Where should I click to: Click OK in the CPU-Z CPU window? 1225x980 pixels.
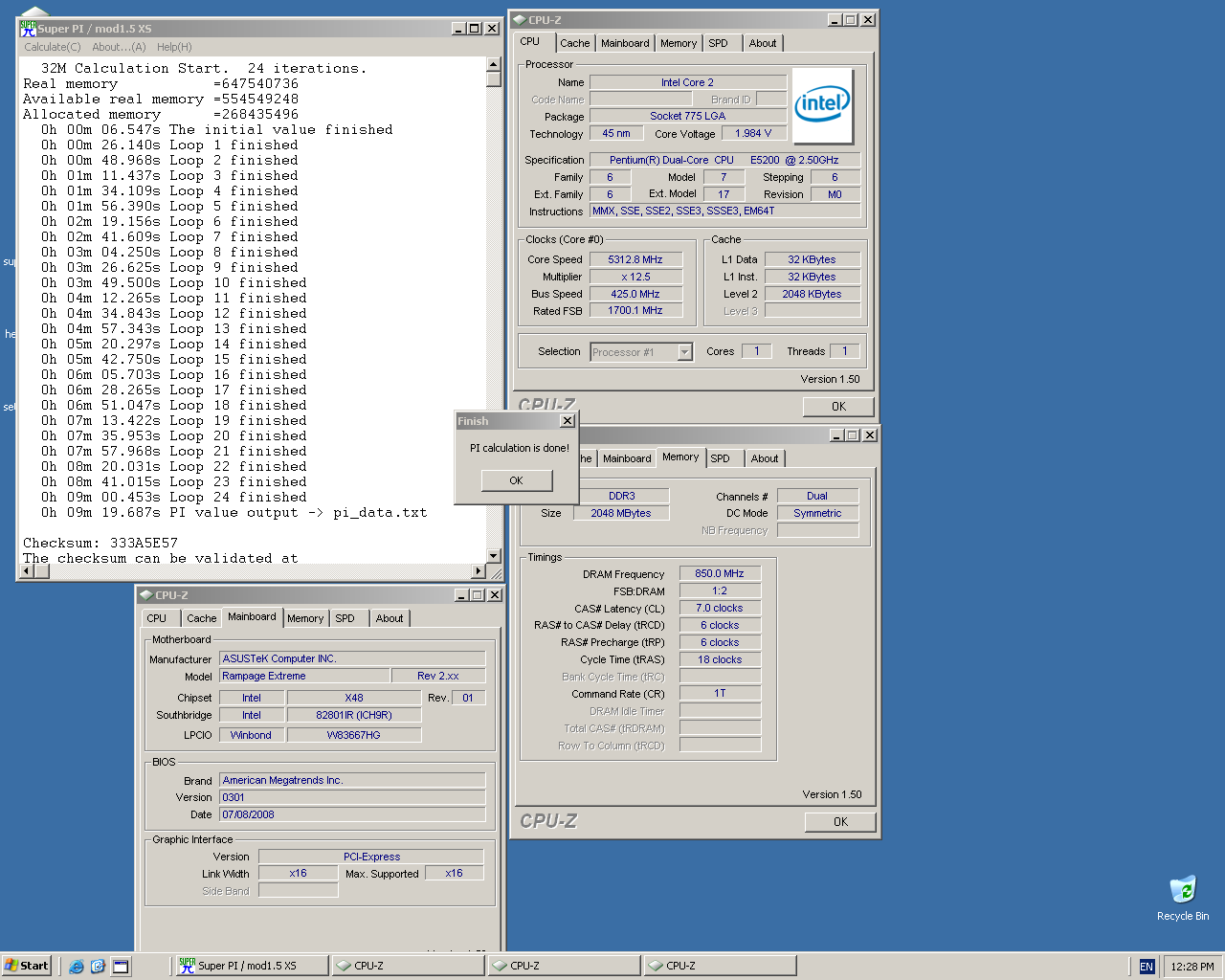point(838,407)
